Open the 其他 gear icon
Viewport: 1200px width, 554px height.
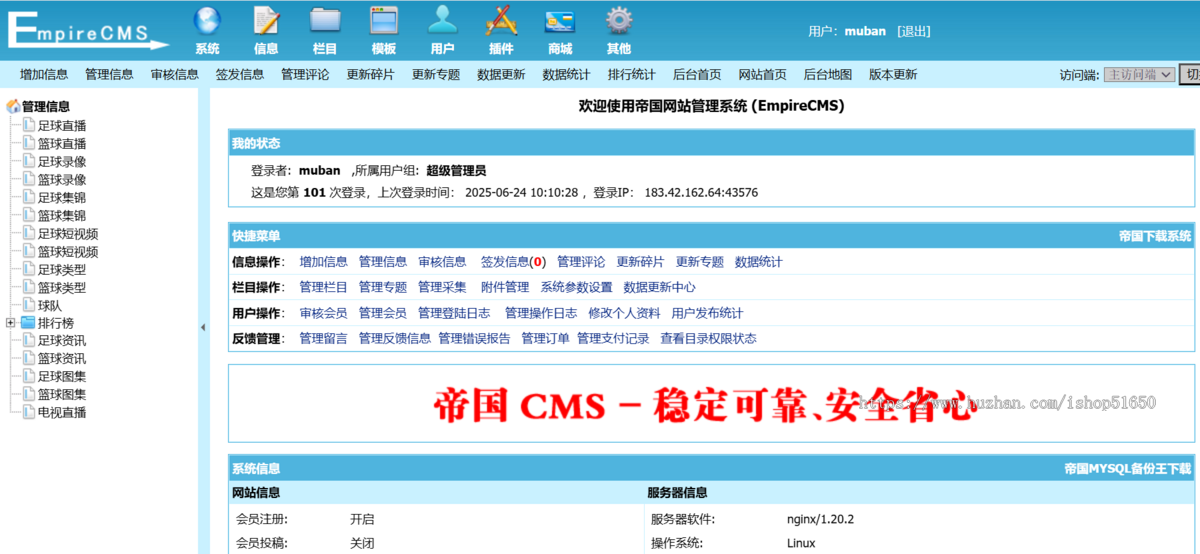click(619, 21)
